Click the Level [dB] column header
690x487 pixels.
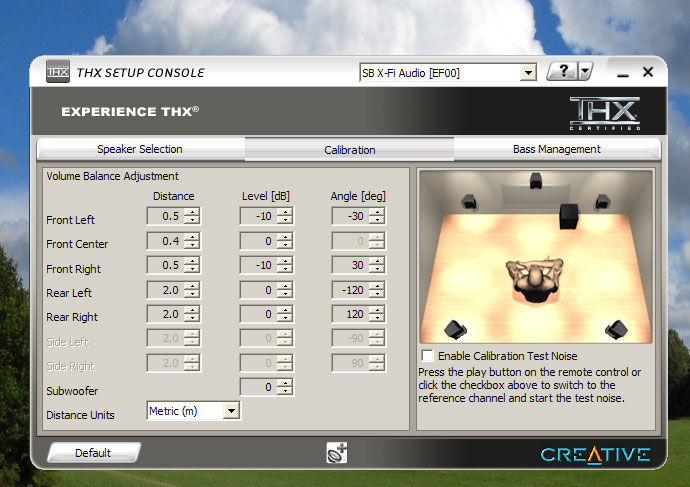coord(266,196)
